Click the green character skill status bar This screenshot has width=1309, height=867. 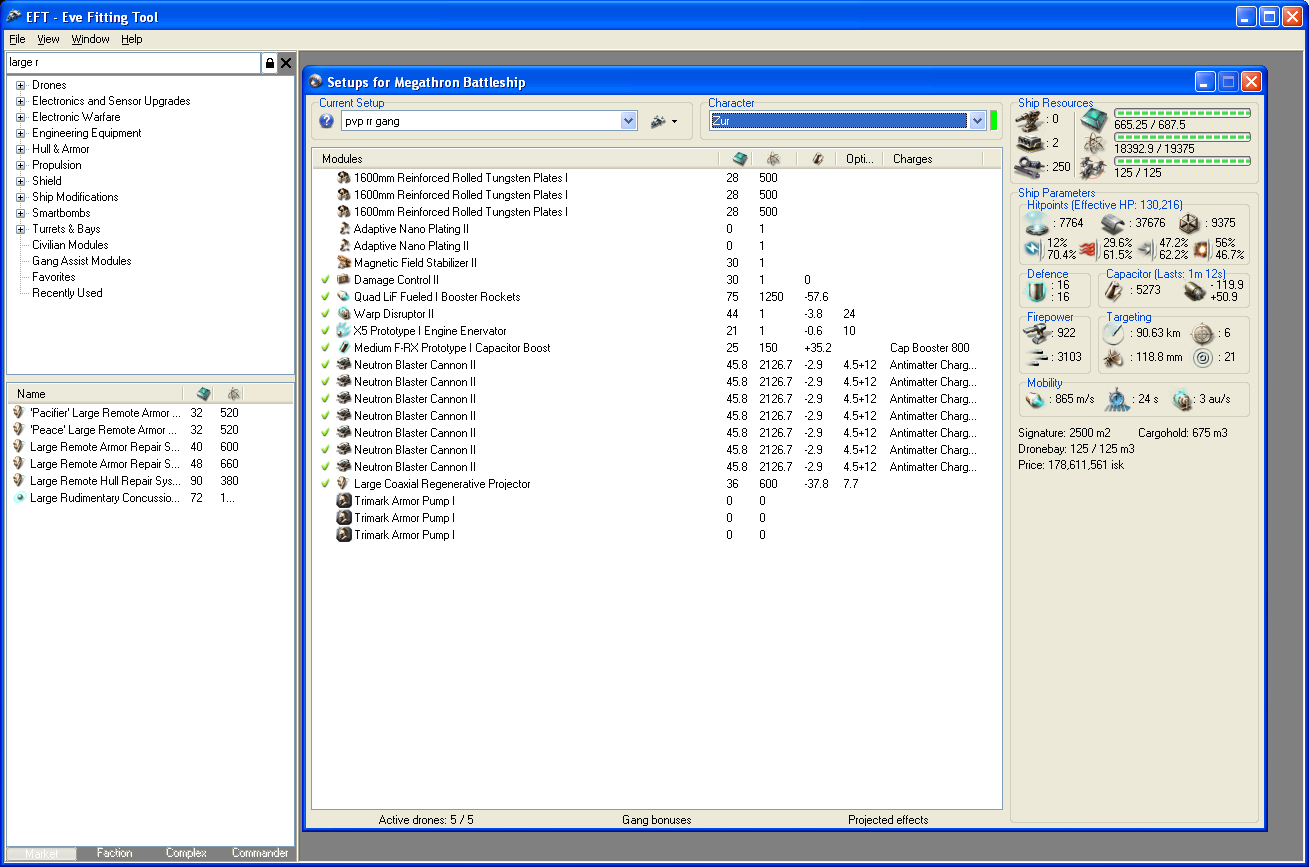[x=994, y=121]
